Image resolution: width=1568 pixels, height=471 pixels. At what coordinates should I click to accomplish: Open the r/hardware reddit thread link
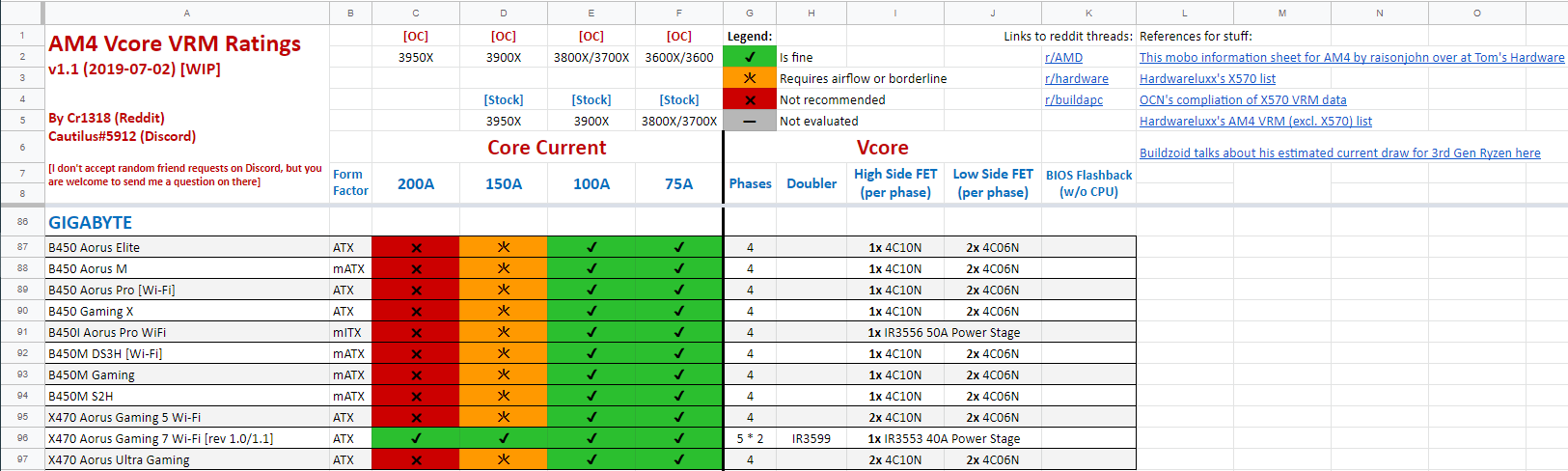(x=1077, y=79)
